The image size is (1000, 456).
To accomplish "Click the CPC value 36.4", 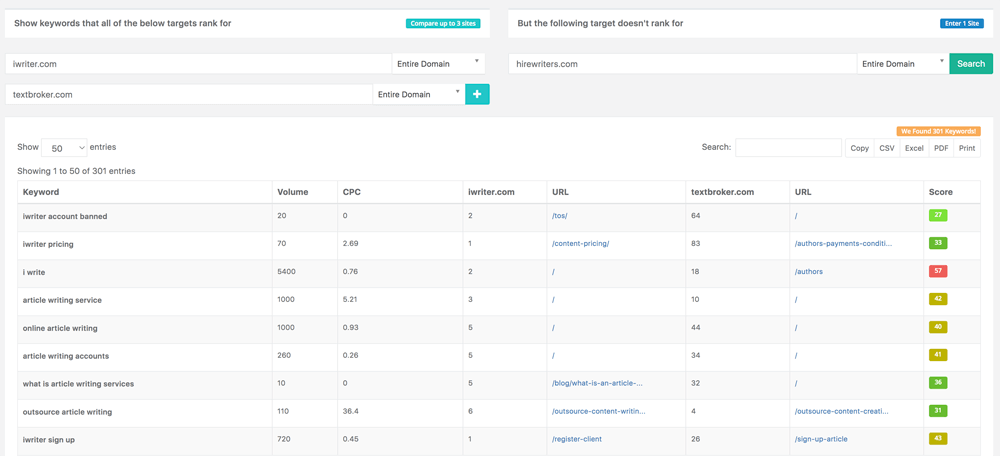I will click(350, 412).
